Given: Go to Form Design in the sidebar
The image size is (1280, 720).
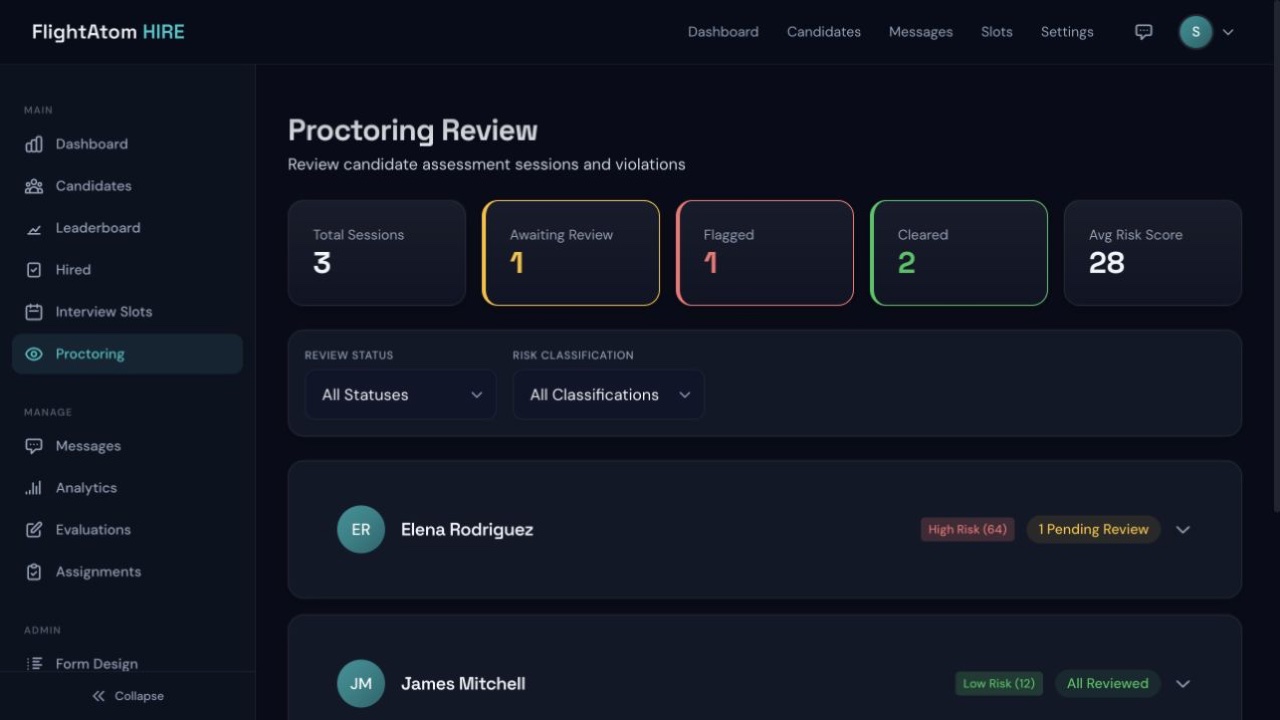Looking at the screenshot, I should click(x=128, y=660).
